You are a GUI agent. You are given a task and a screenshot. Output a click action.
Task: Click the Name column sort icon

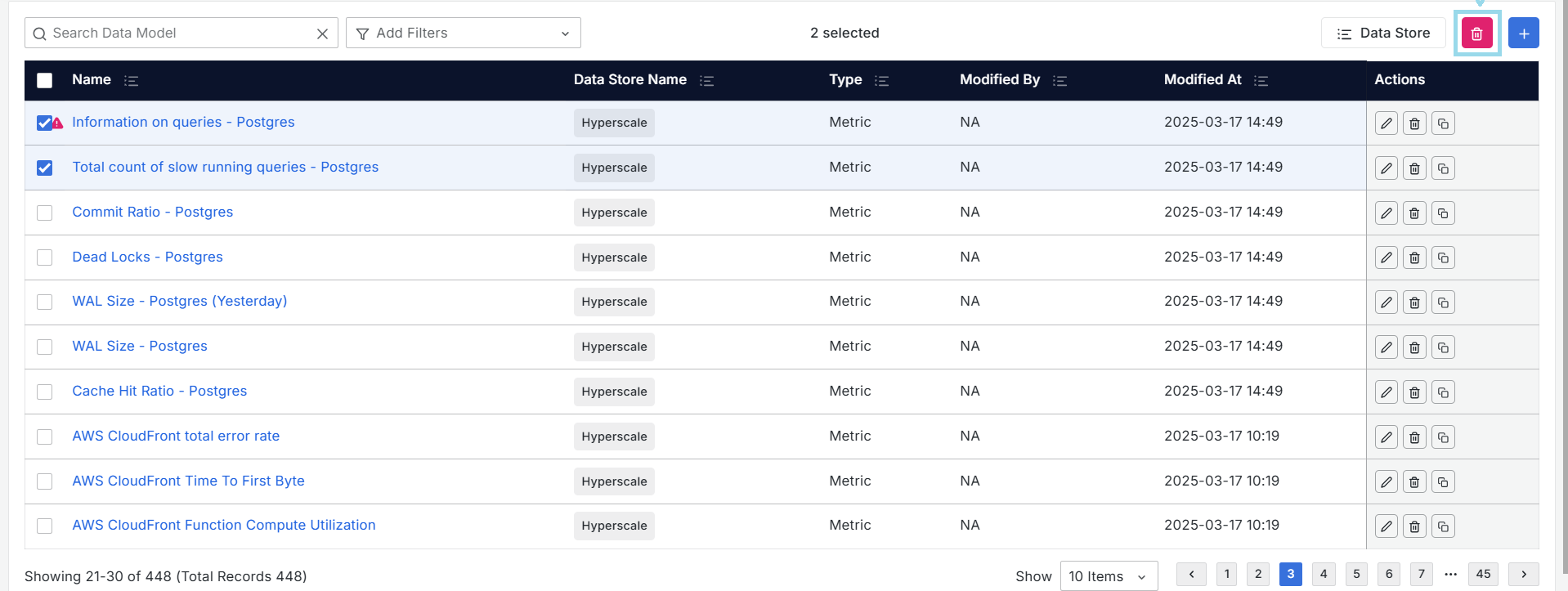(131, 80)
